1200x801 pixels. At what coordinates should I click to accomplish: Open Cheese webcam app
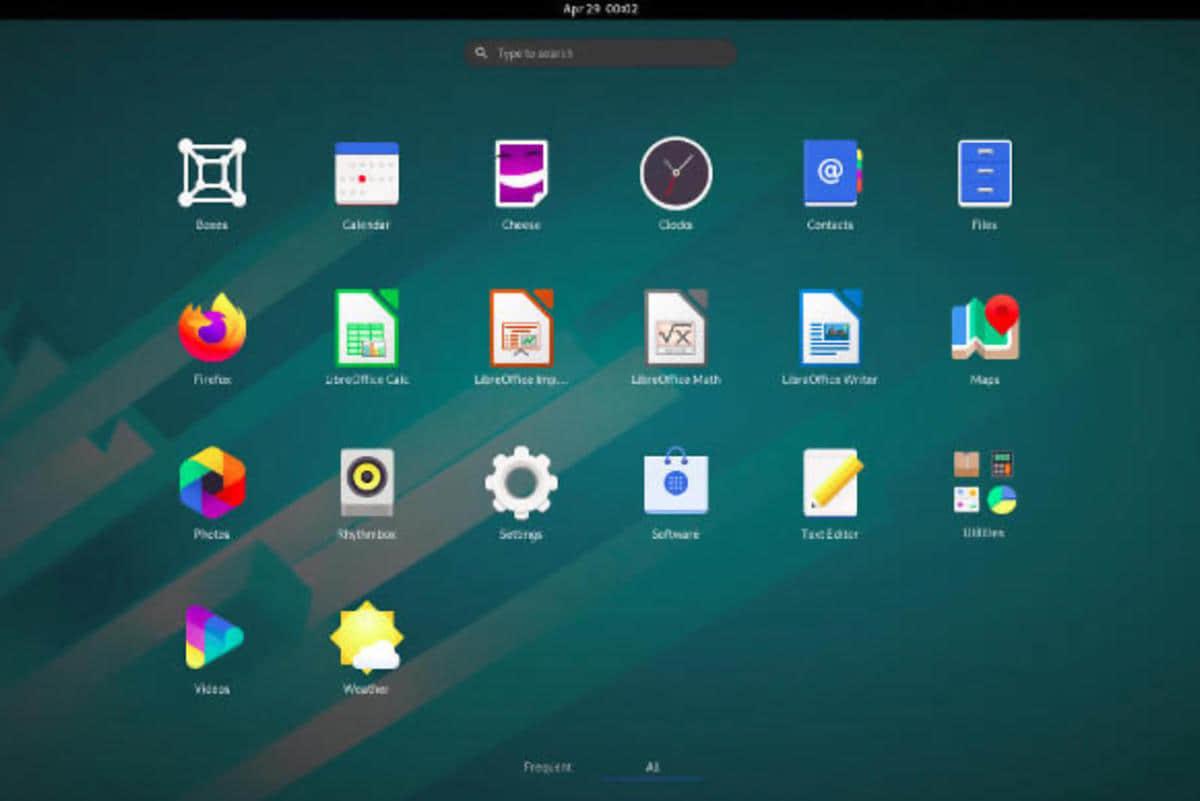(521, 174)
